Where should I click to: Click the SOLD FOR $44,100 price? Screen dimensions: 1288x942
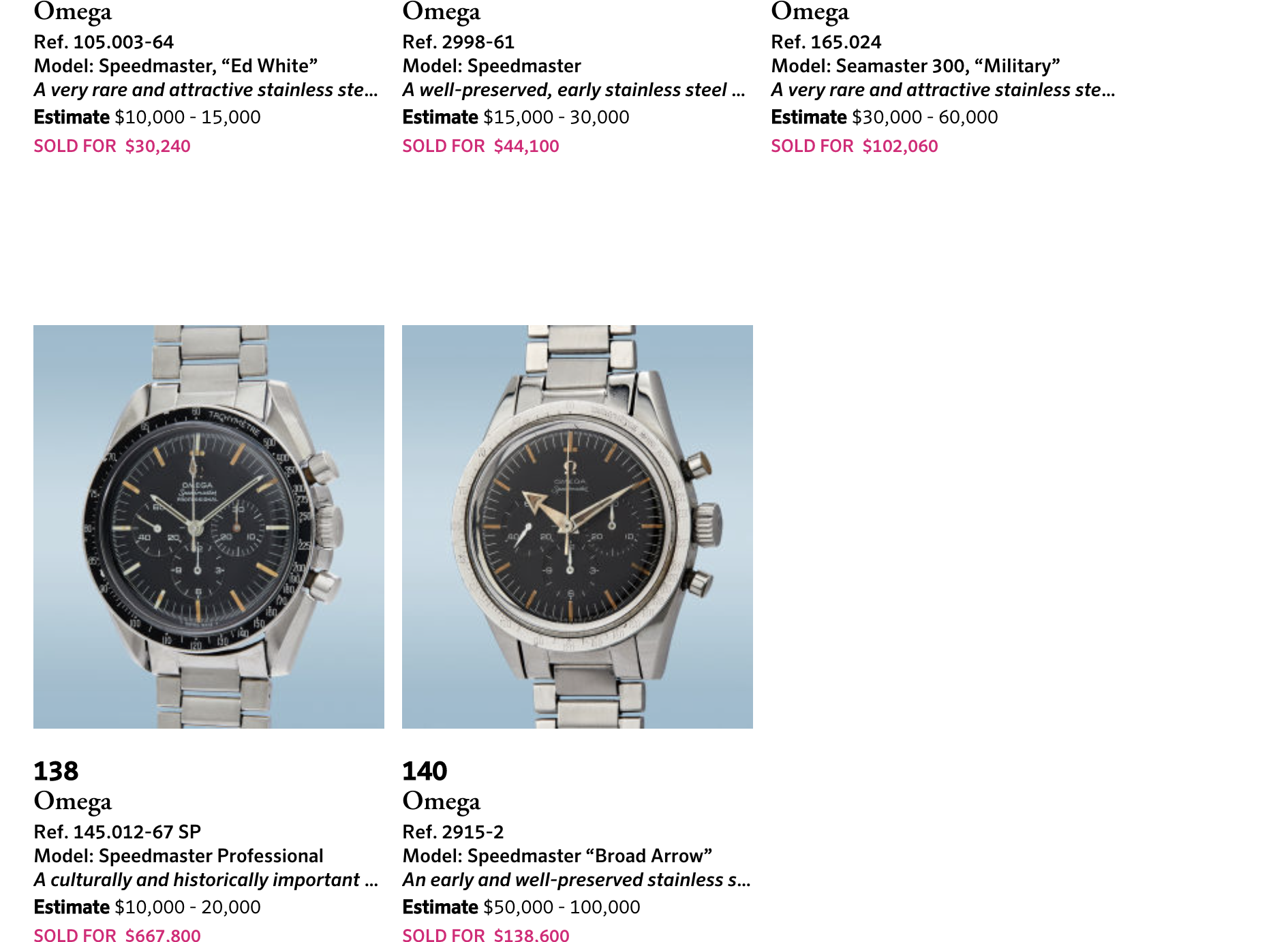tap(480, 146)
